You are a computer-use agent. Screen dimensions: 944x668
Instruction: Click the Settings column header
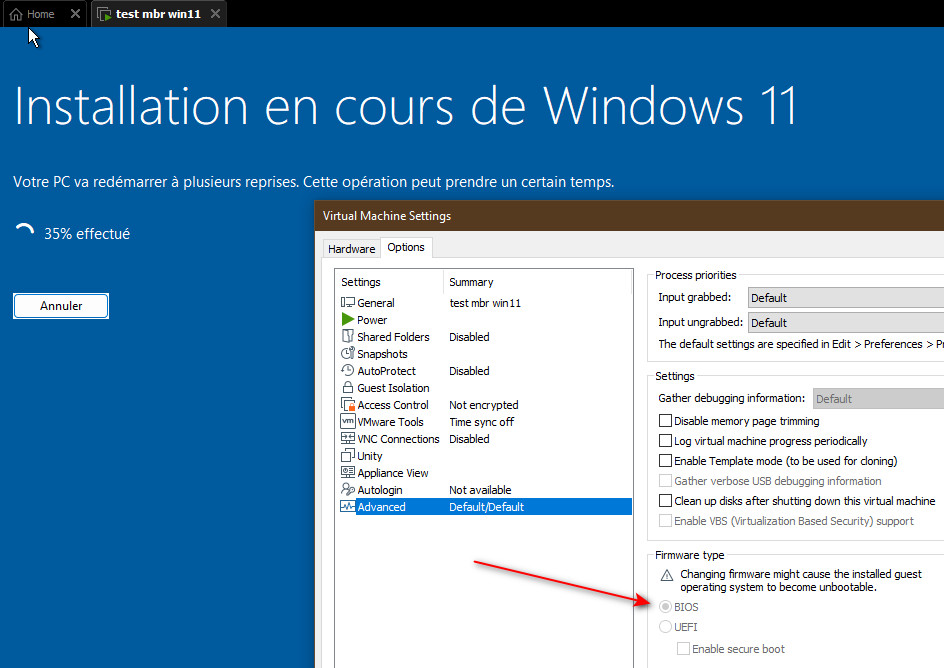coord(390,282)
